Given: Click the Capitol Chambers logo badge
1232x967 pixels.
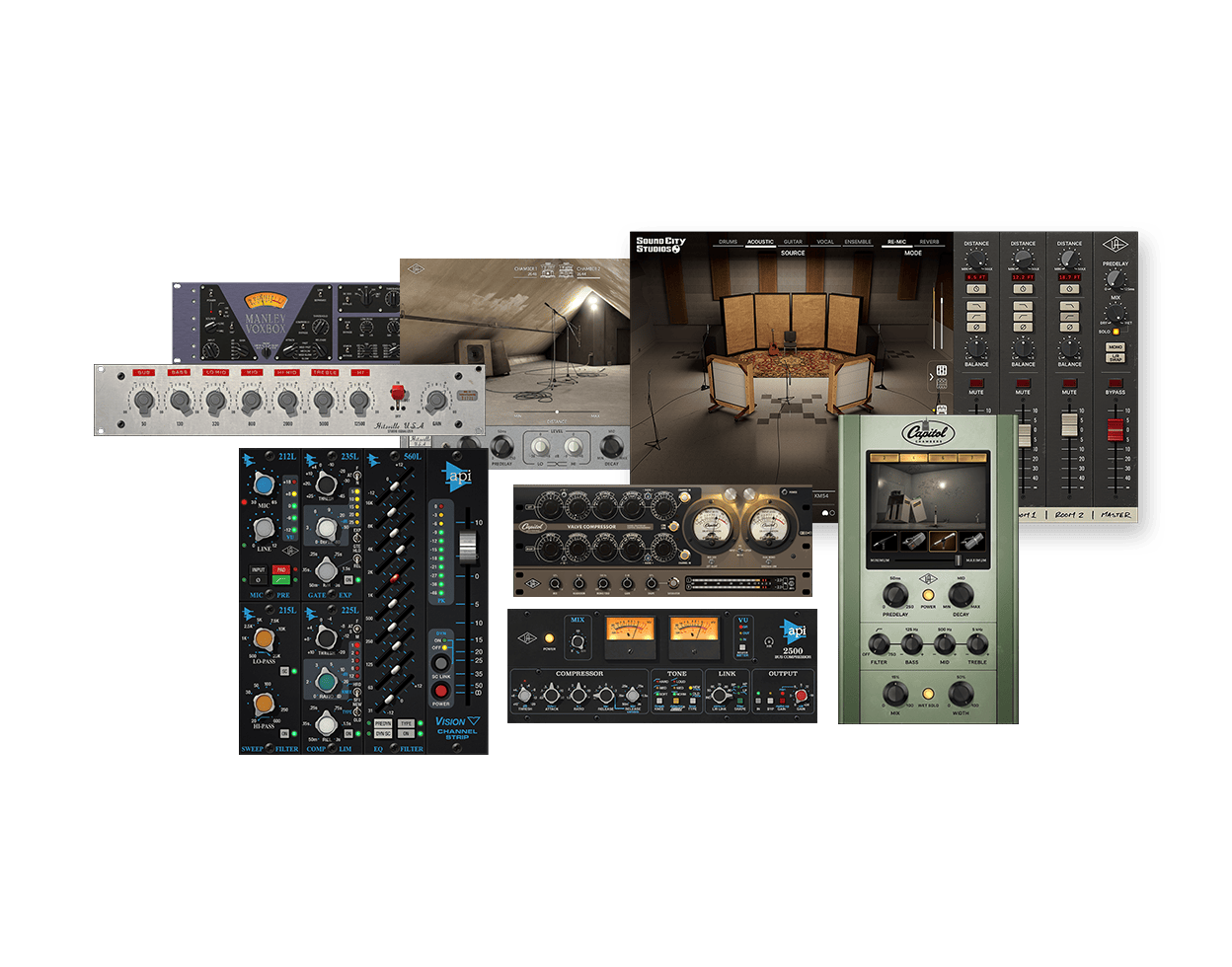Looking at the screenshot, I should pos(928,433).
